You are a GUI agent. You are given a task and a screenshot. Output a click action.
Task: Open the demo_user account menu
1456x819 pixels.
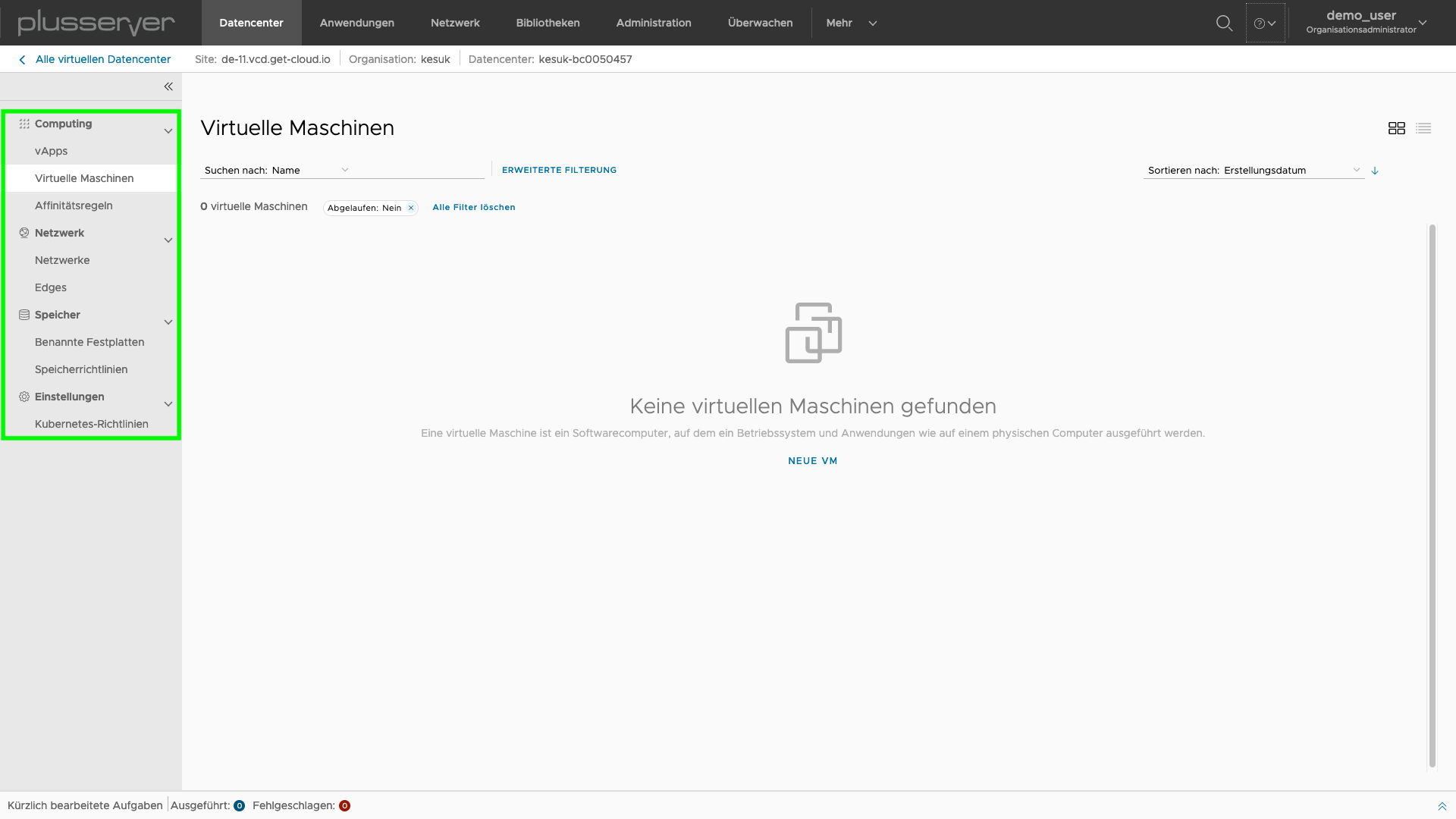(1366, 23)
